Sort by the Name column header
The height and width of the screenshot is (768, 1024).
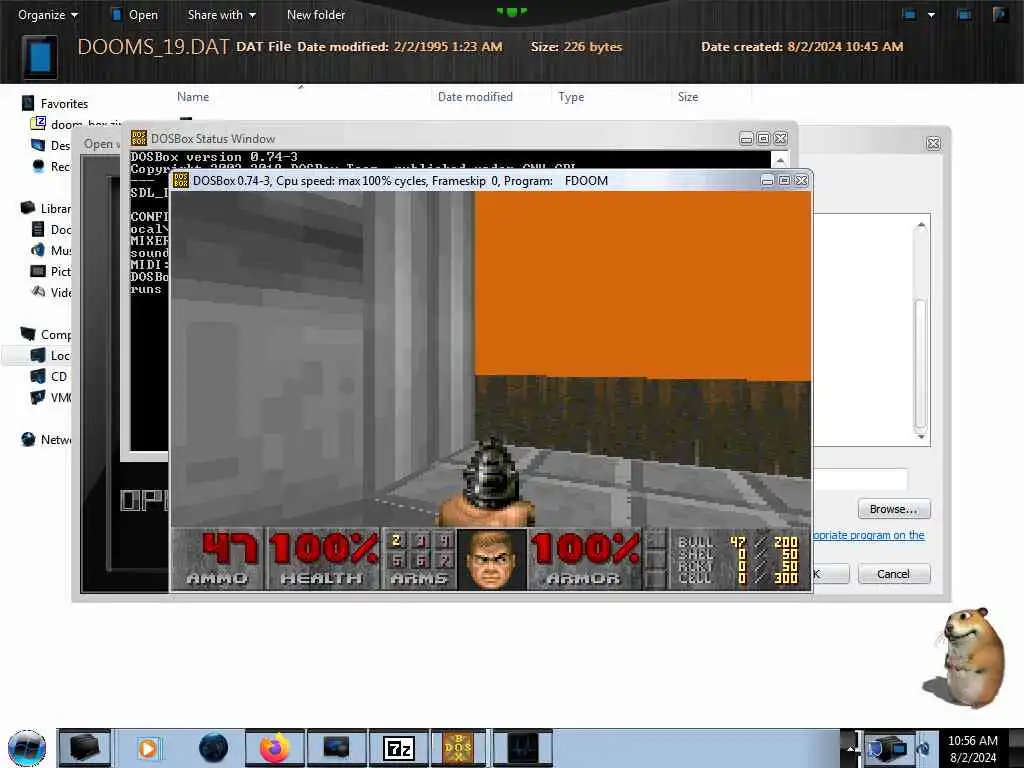(x=193, y=97)
